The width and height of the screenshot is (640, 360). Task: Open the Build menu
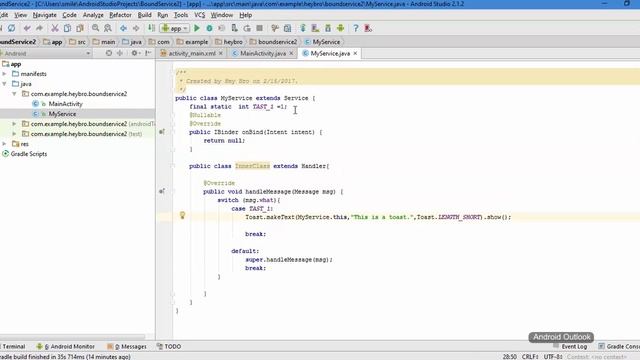pos(144,15)
